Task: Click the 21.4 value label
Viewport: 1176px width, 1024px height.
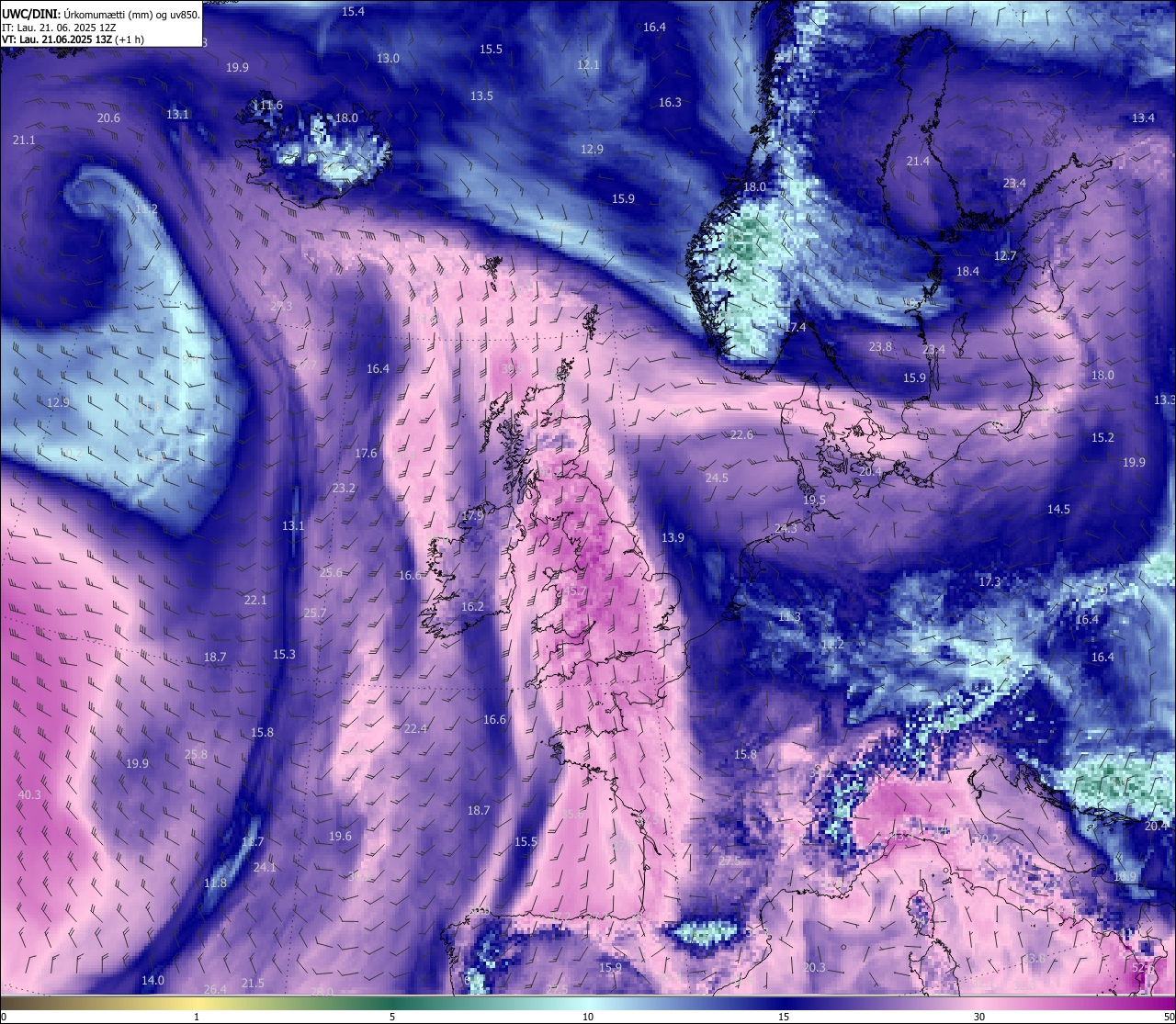Action: click(918, 161)
